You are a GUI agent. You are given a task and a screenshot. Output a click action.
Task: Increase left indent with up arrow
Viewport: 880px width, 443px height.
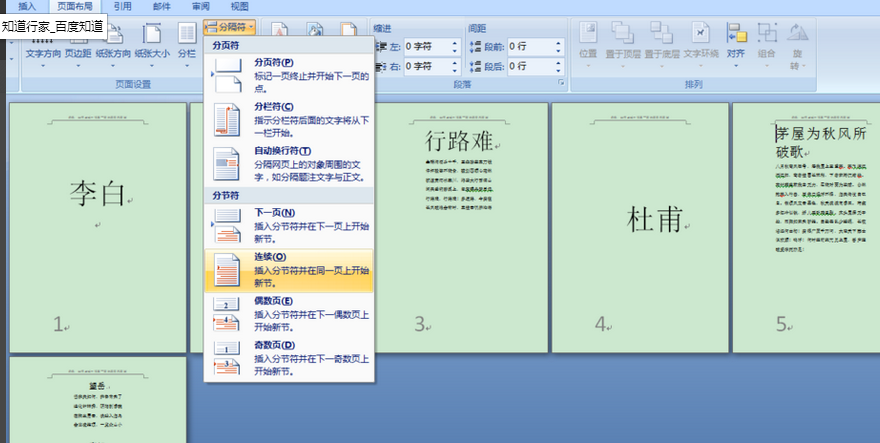pyautogui.click(x=455, y=43)
